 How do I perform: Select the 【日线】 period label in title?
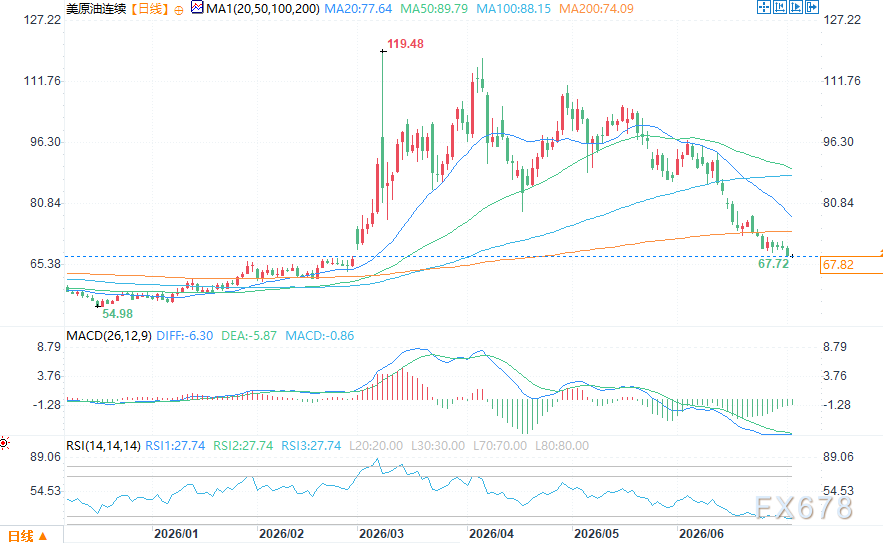tap(149, 9)
